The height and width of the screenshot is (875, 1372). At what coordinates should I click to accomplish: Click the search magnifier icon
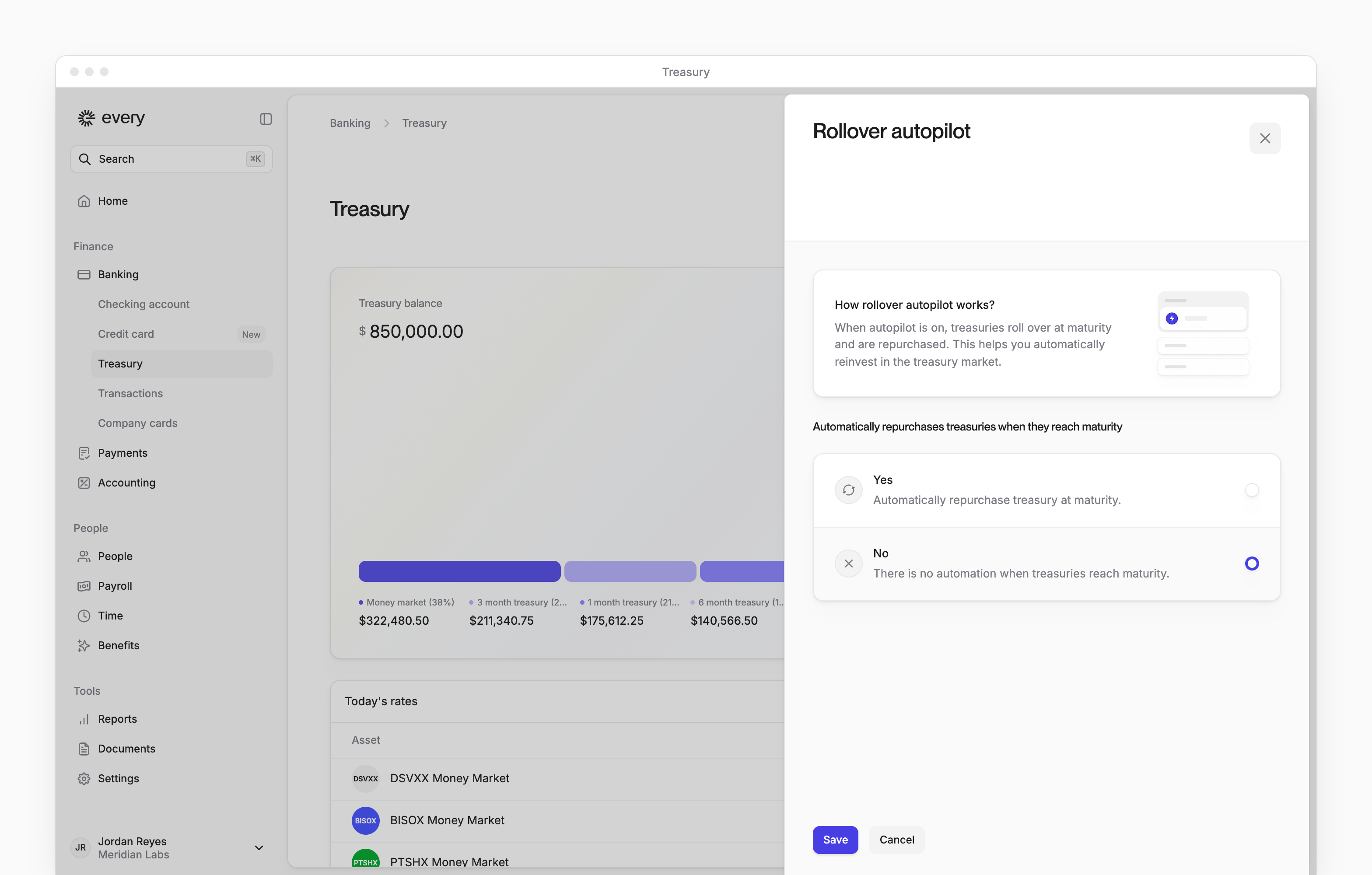(85, 159)
